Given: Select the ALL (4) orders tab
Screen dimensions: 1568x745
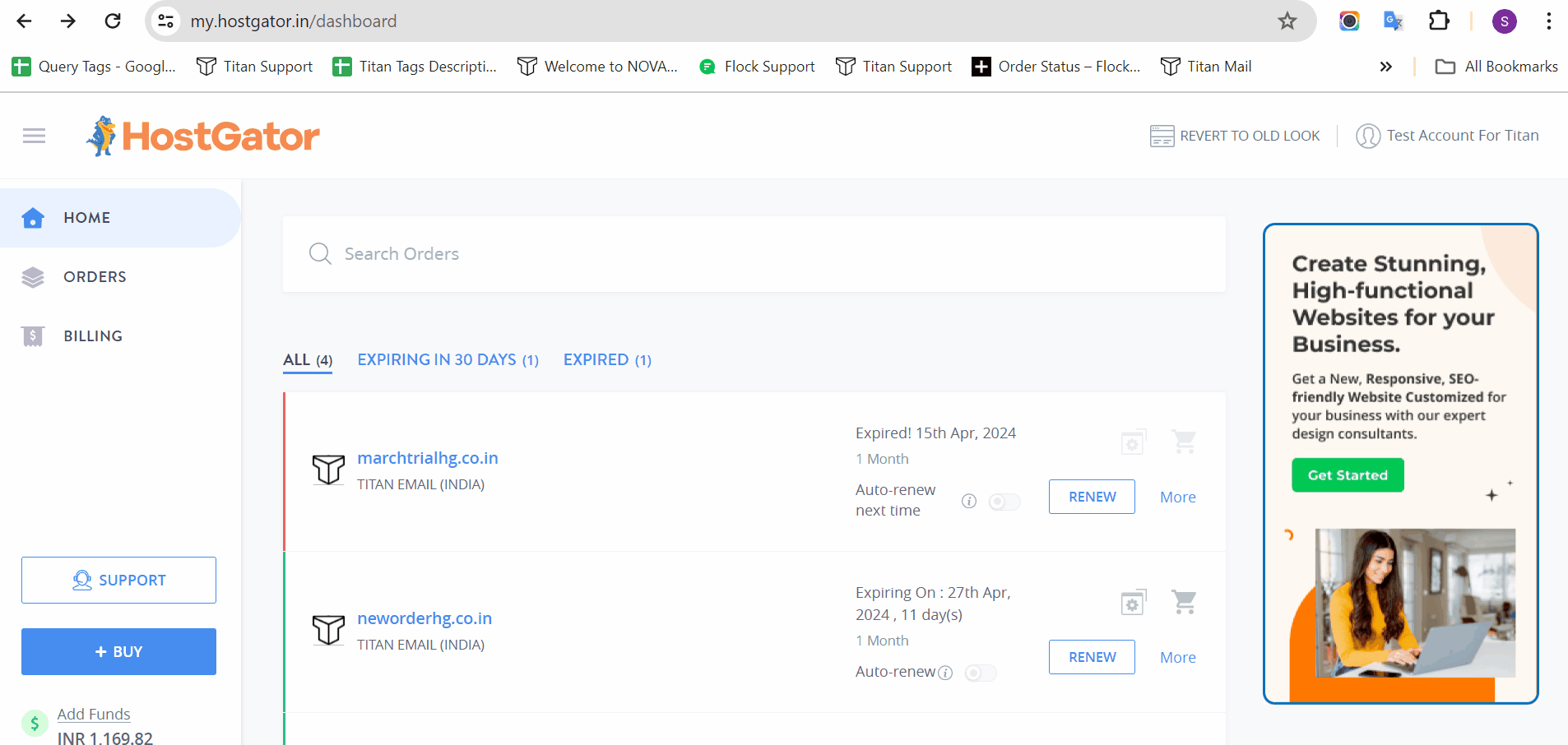Looking at the screenshot, I should 308,360.
